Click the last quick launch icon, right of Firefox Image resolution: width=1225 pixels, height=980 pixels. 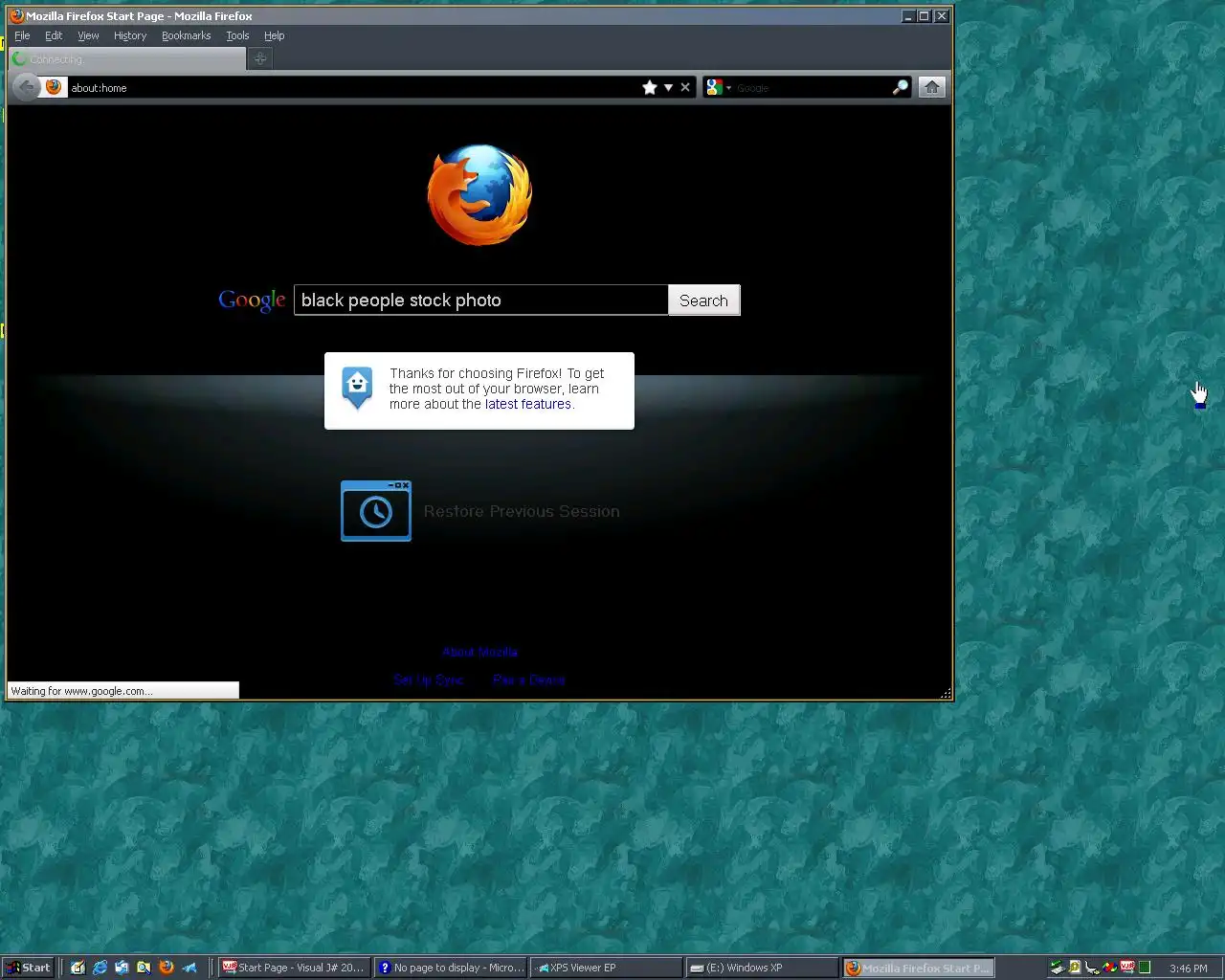coord(189,968)
